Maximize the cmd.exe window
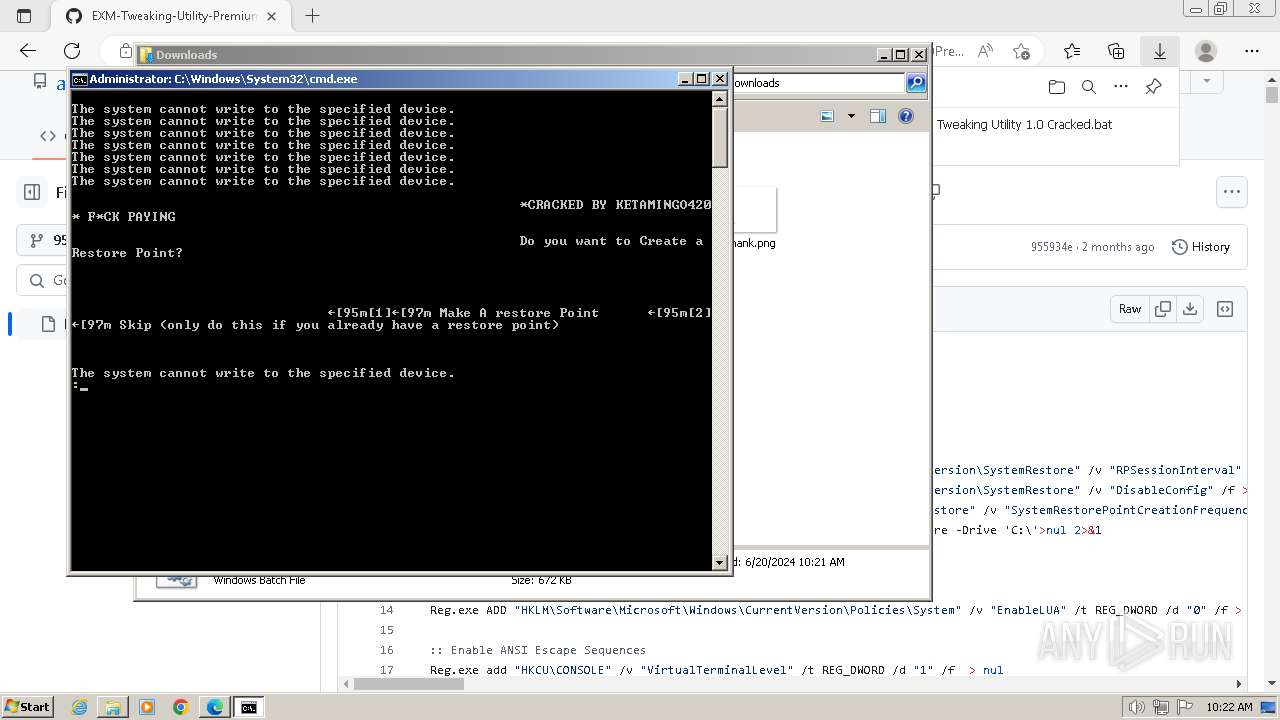This screenshot has width=1280, height=720. [701, 79]
